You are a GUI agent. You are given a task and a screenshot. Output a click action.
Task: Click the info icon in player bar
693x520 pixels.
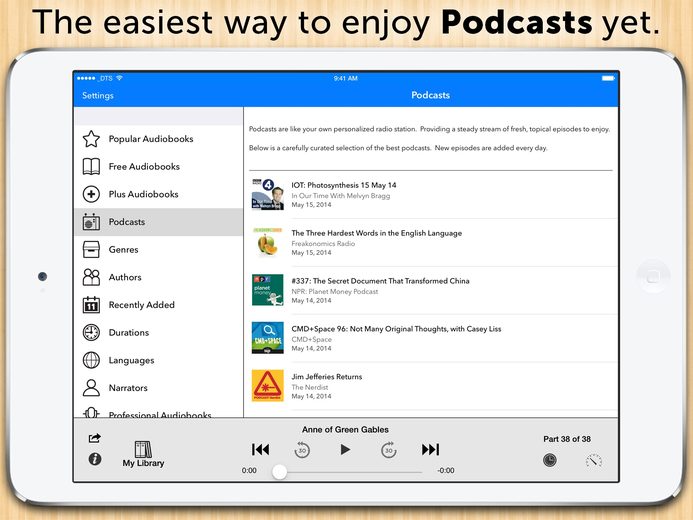point(95,459)
